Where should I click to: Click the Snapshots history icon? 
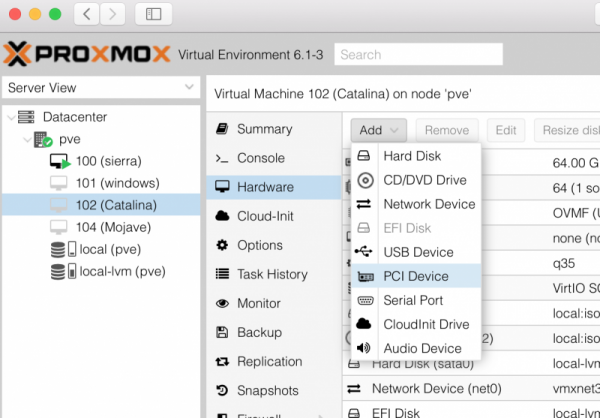(x=222, y=390)
